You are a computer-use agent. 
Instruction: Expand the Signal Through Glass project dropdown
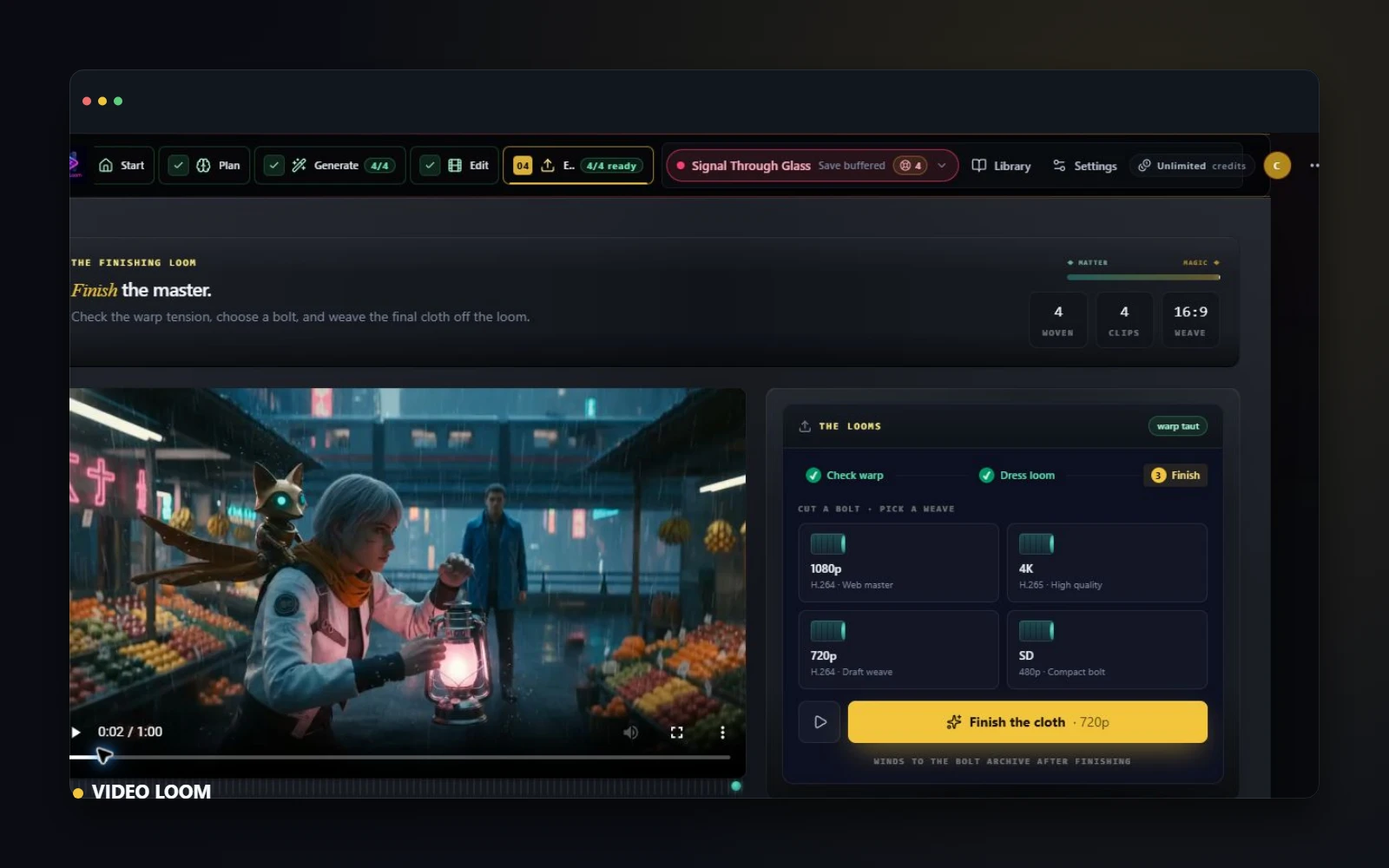[942, 165]
